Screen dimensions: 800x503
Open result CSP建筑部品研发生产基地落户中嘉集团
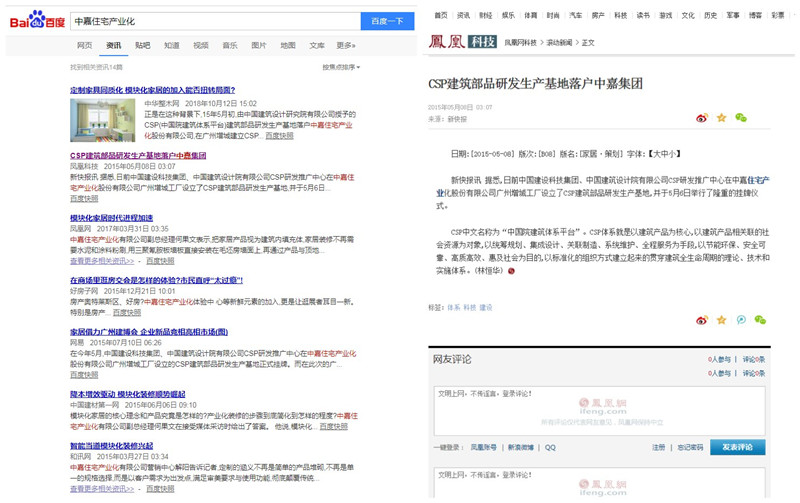138,156
